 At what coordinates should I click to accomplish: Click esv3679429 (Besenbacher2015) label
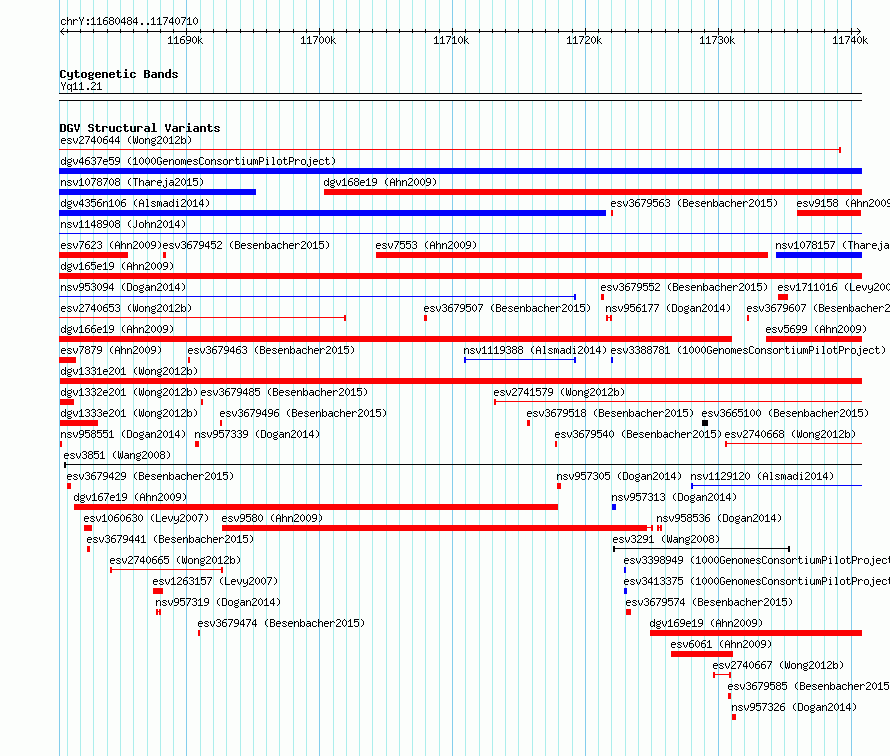150,476
